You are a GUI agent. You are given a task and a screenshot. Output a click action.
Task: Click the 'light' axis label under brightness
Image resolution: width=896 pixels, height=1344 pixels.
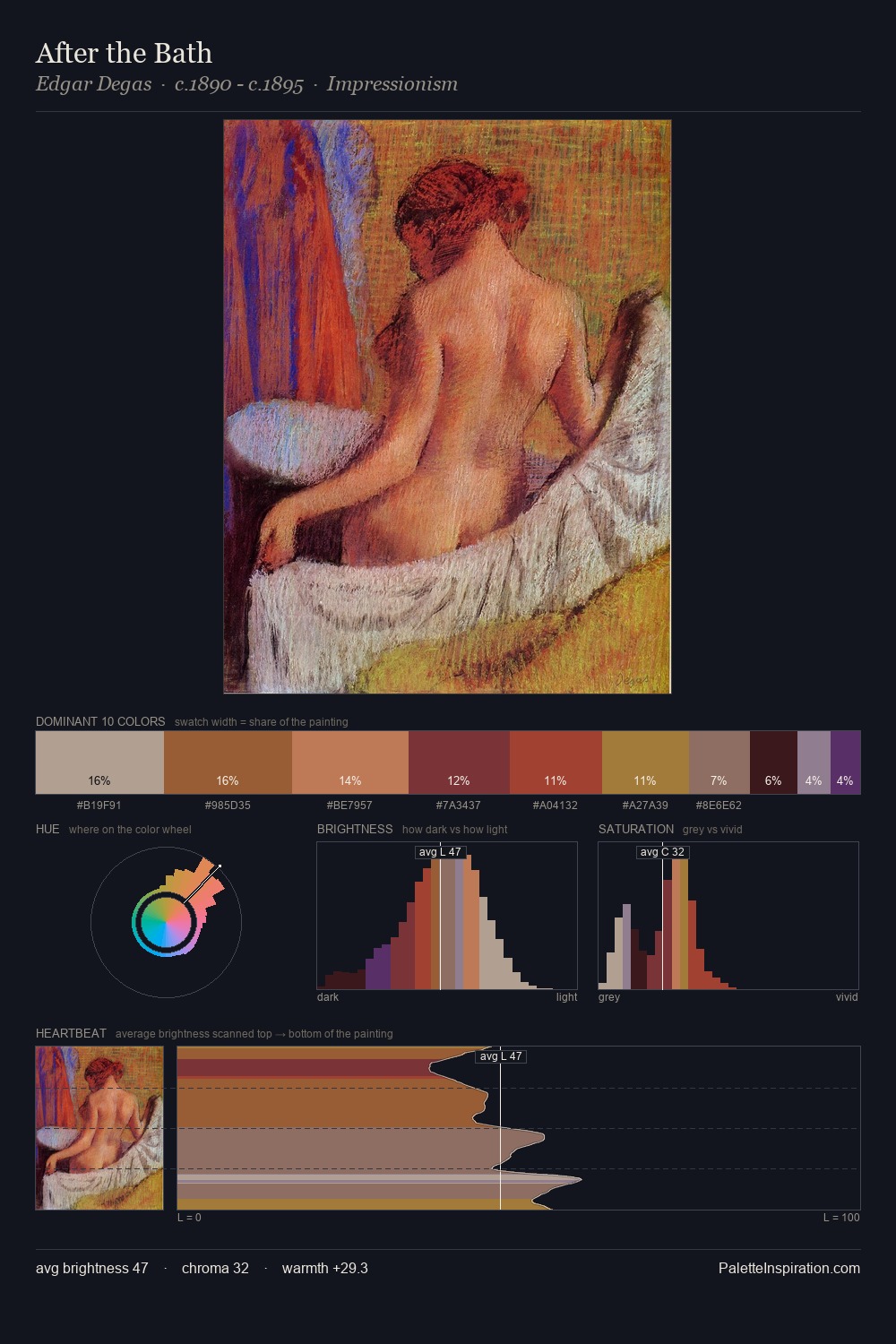click(x=566, y=997)
